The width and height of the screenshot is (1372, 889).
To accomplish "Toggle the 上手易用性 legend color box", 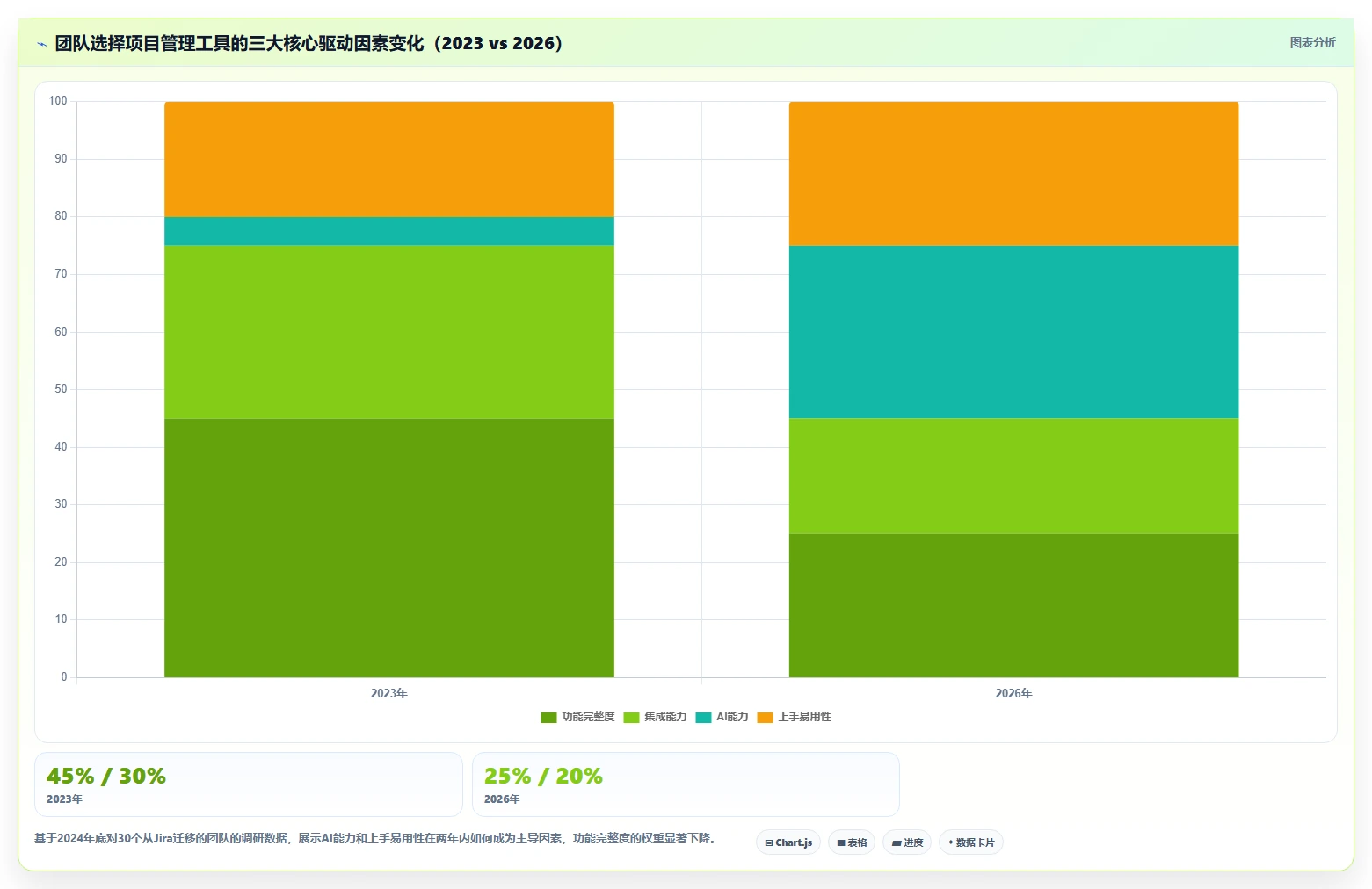I will coord(765,718).
